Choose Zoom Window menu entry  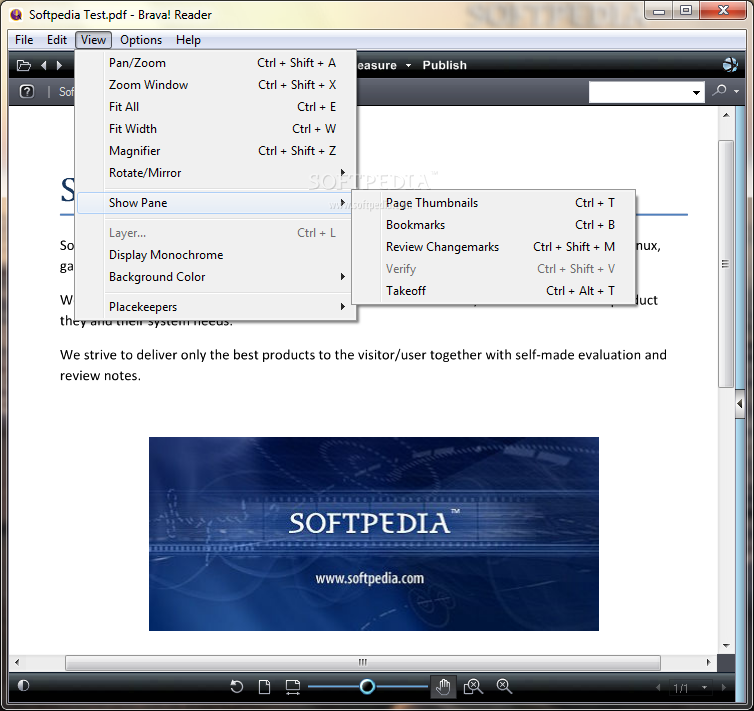coord(216,85)
